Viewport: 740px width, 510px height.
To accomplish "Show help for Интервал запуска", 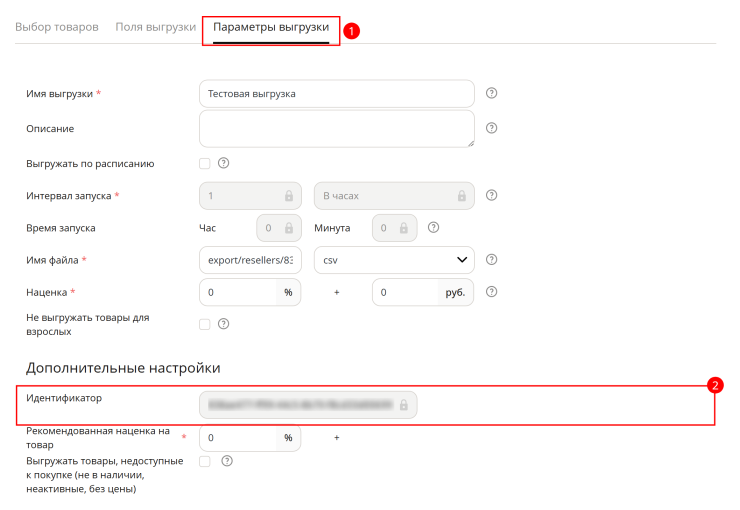I will (491, 195).
